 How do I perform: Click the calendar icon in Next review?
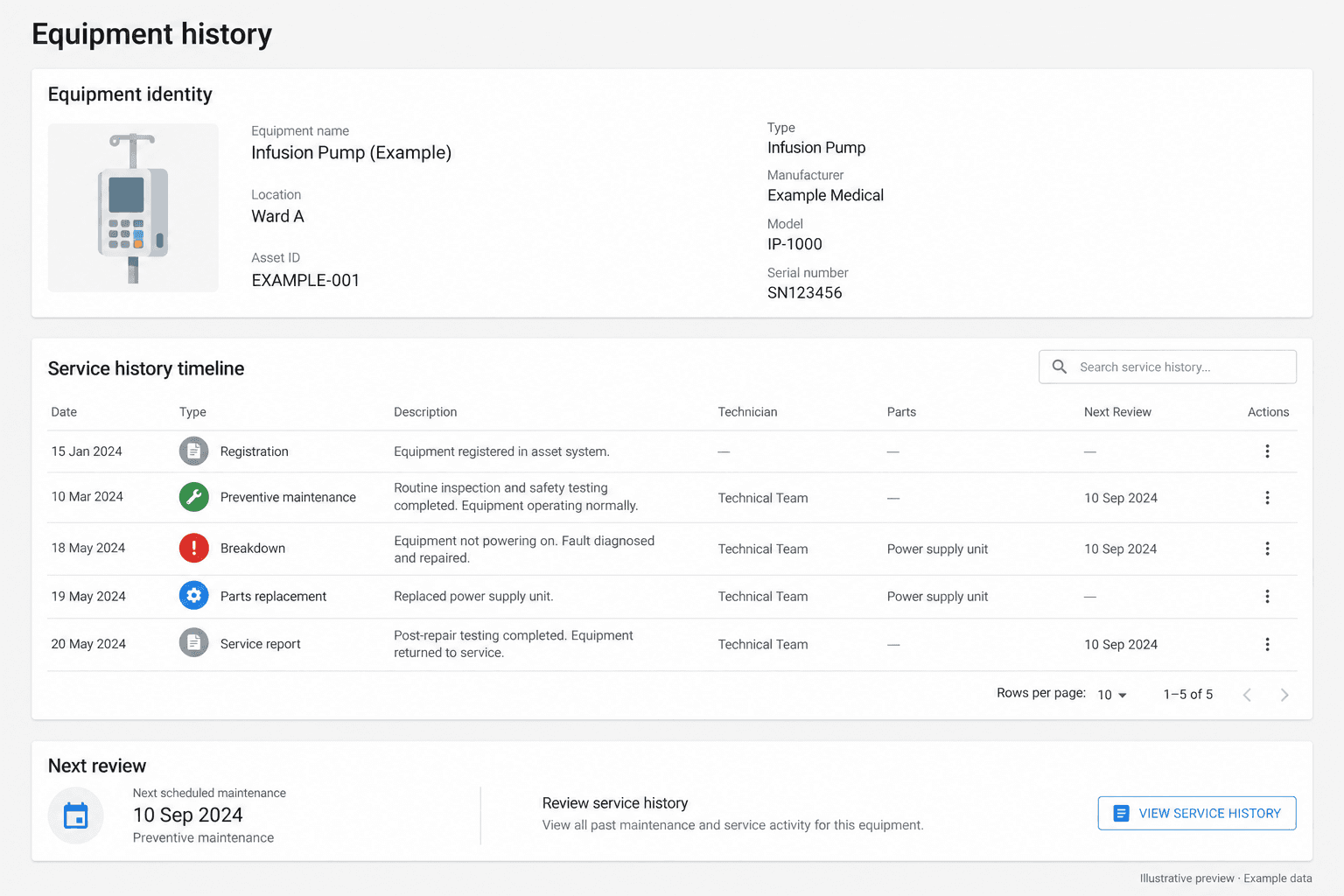pyautogui.click(x=76, y=815)
